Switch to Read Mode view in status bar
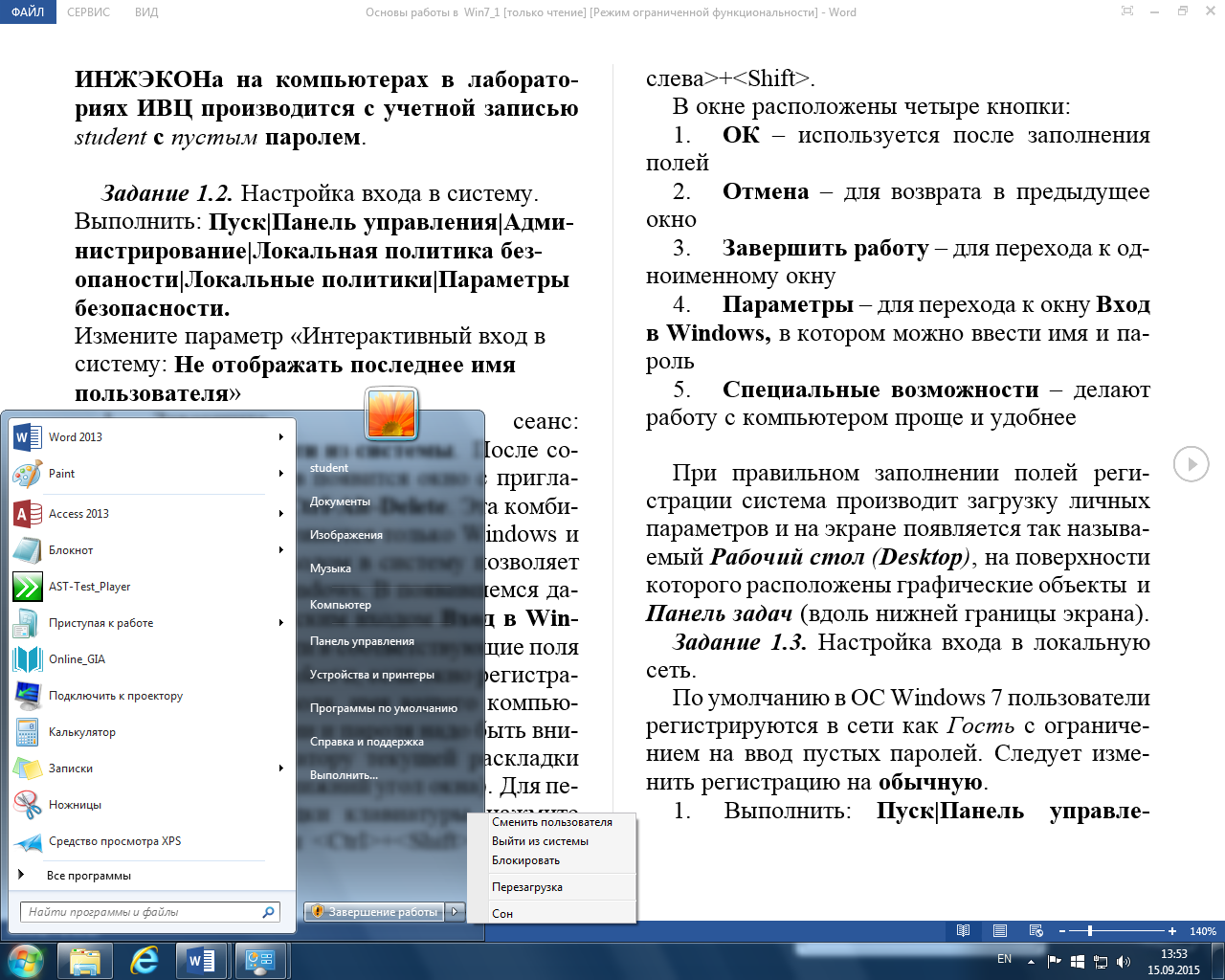1225x980 pixels. (964, 930)
